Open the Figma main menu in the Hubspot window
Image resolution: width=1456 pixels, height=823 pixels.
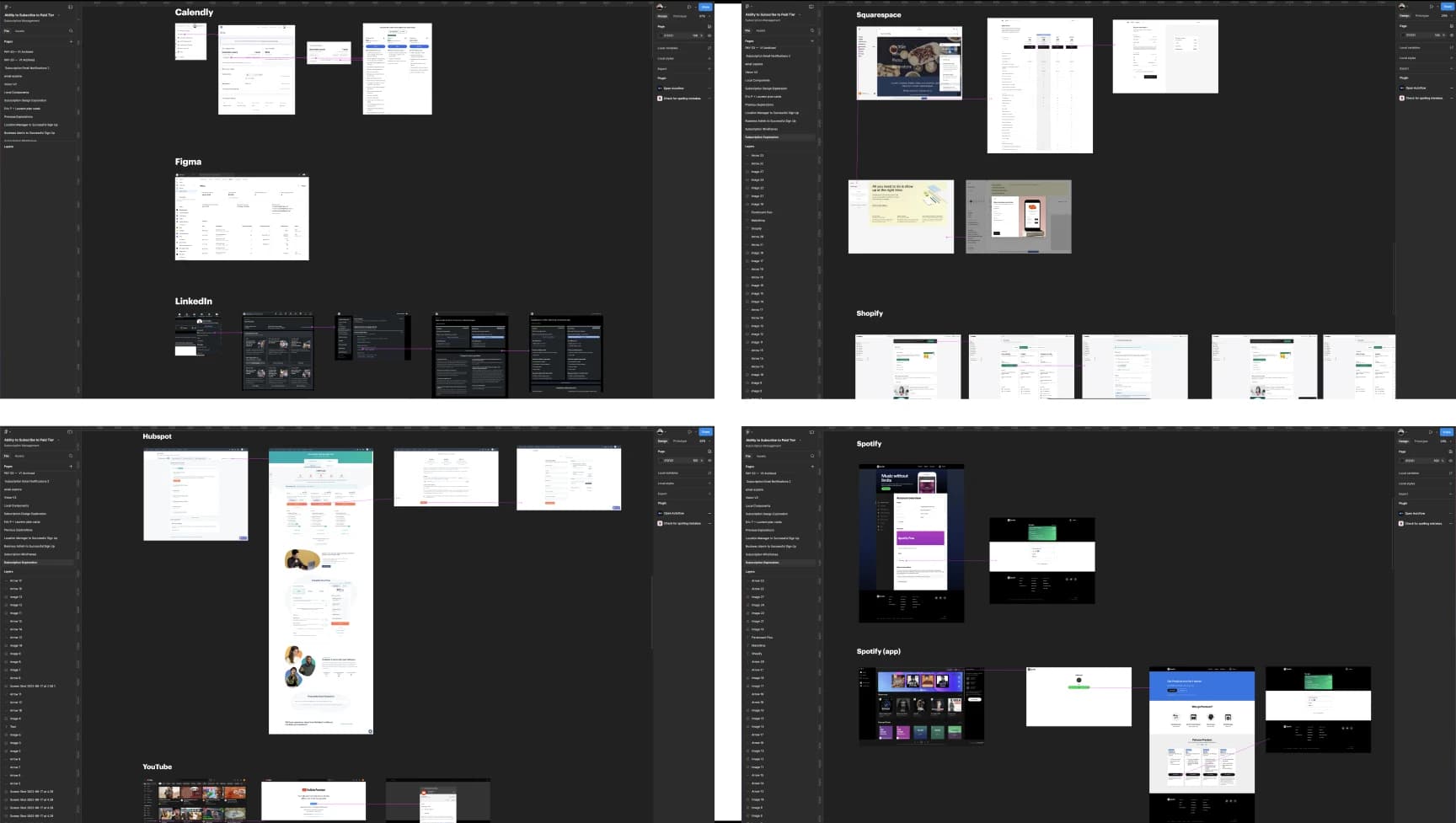[x=6, y=432]
